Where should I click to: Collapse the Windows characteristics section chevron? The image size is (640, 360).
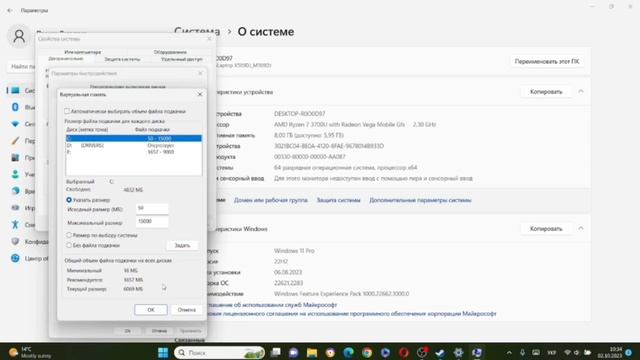click(x=581, y=229)
